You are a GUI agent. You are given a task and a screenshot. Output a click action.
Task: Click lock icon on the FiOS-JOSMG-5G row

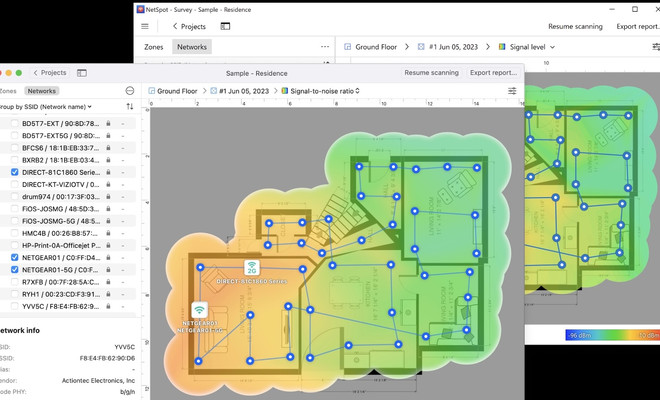(108, 221)
